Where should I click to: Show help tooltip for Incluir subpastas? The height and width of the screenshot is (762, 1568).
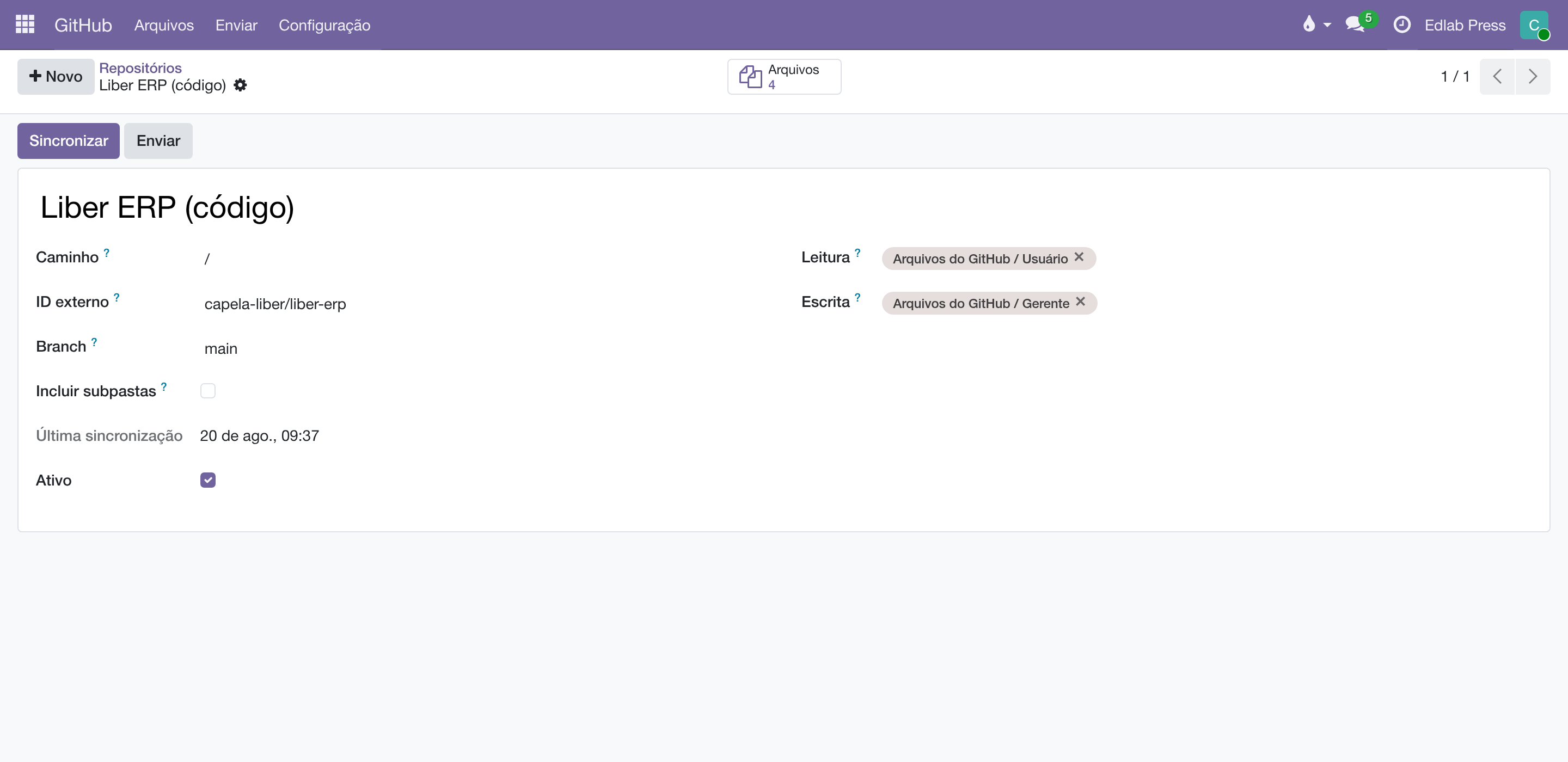(163, 386)
